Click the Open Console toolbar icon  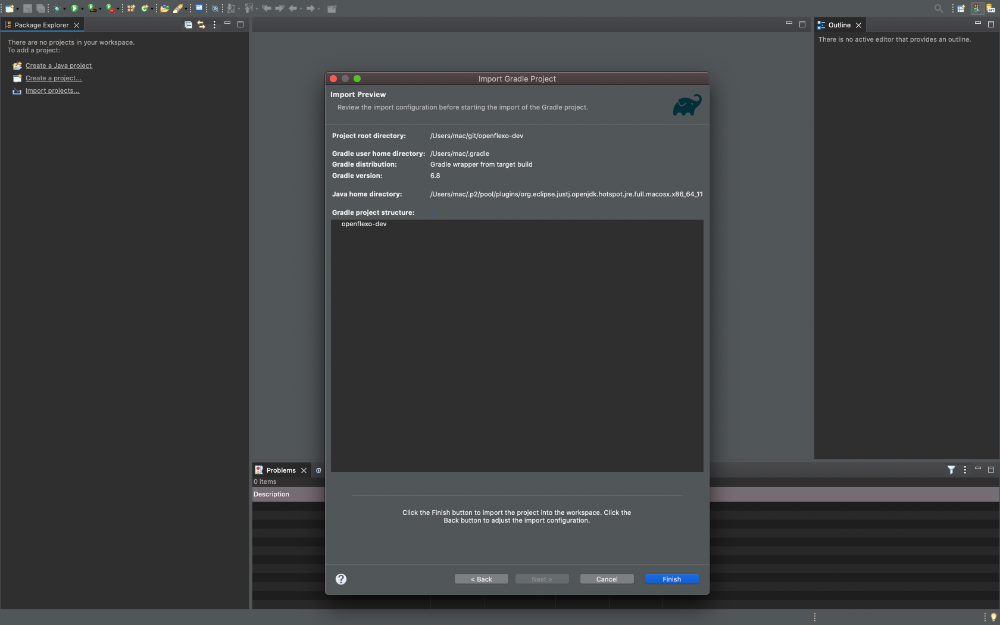[200, 8]
